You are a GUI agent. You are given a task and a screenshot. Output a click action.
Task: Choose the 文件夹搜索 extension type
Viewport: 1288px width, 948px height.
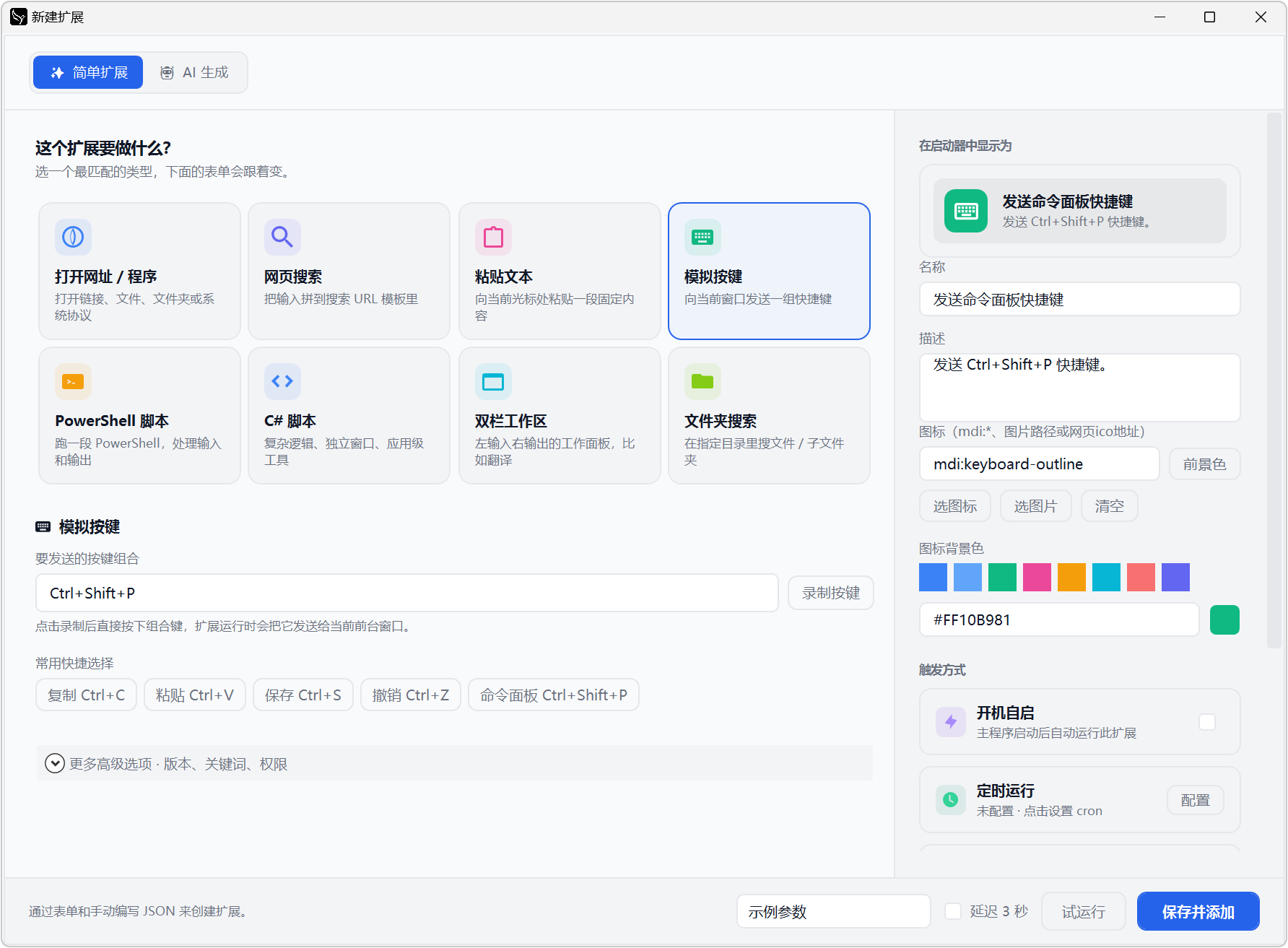click(x=769, y=415)
